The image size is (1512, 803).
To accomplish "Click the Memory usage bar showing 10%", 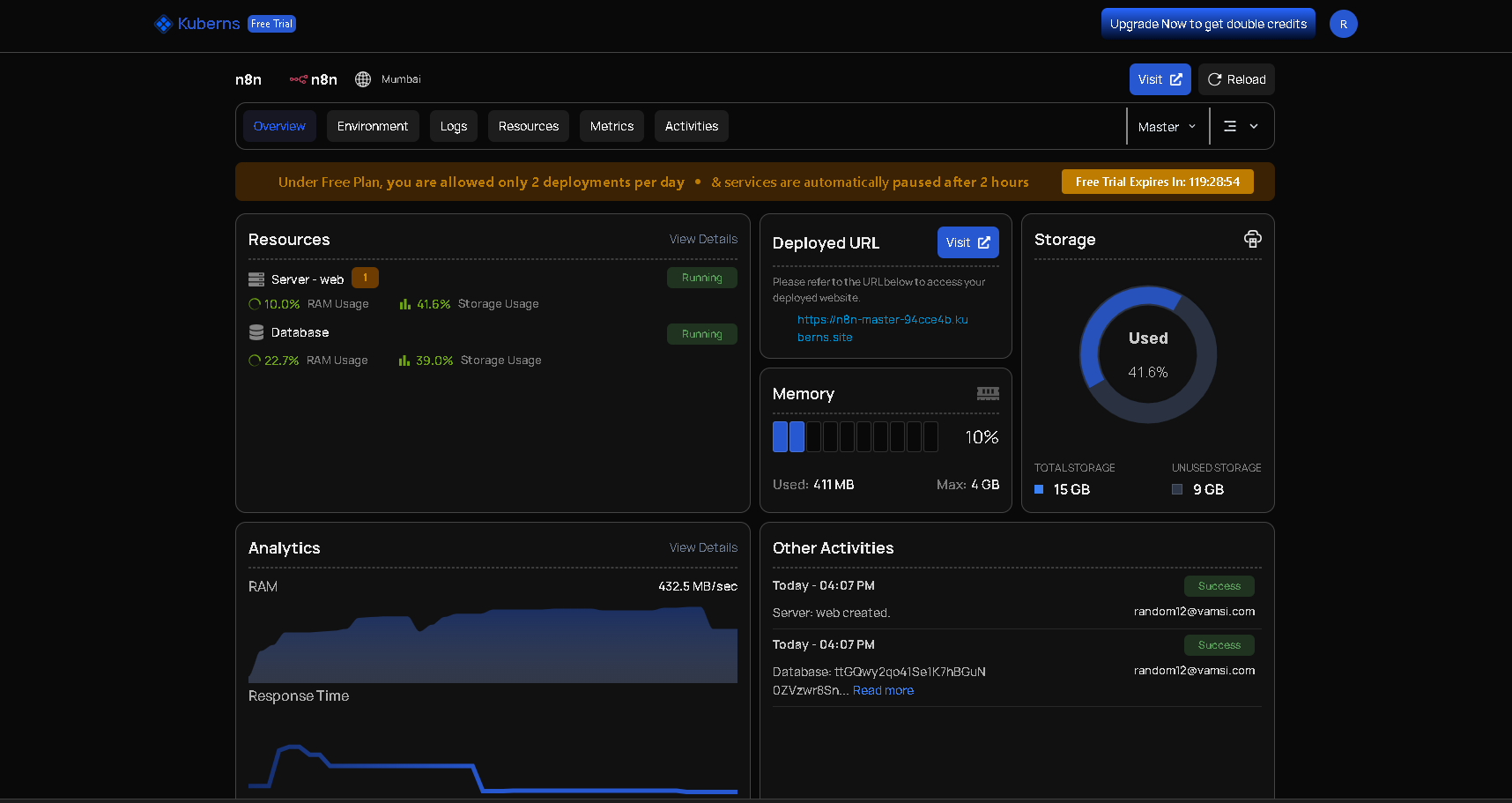I will [855, 436].
